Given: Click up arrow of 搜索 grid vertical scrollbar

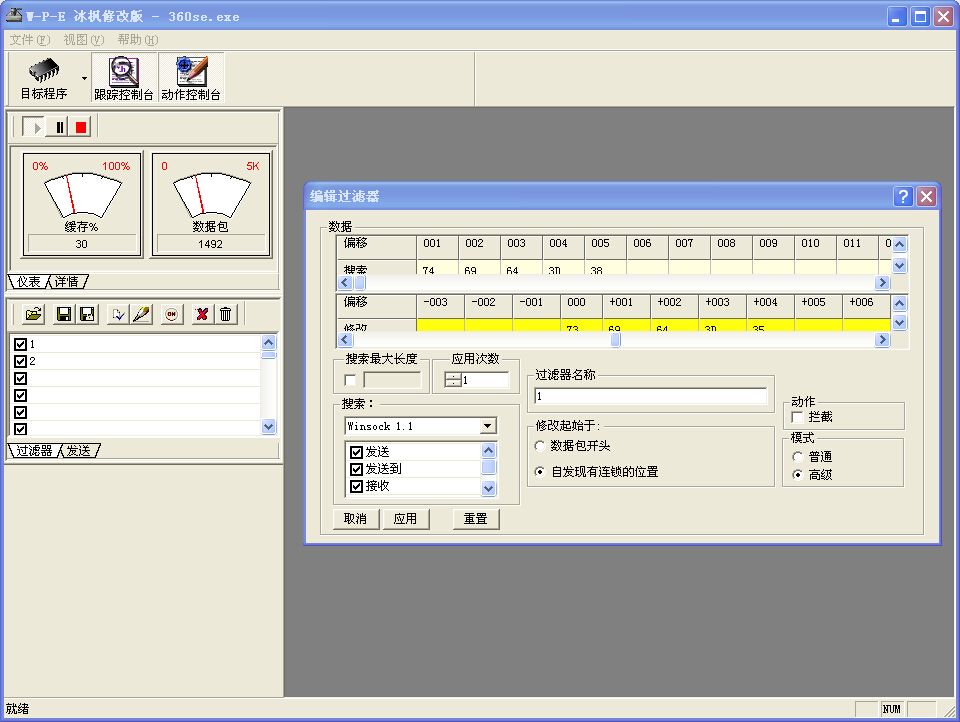Looking at the screenshot, I should [x=899, y=244].
